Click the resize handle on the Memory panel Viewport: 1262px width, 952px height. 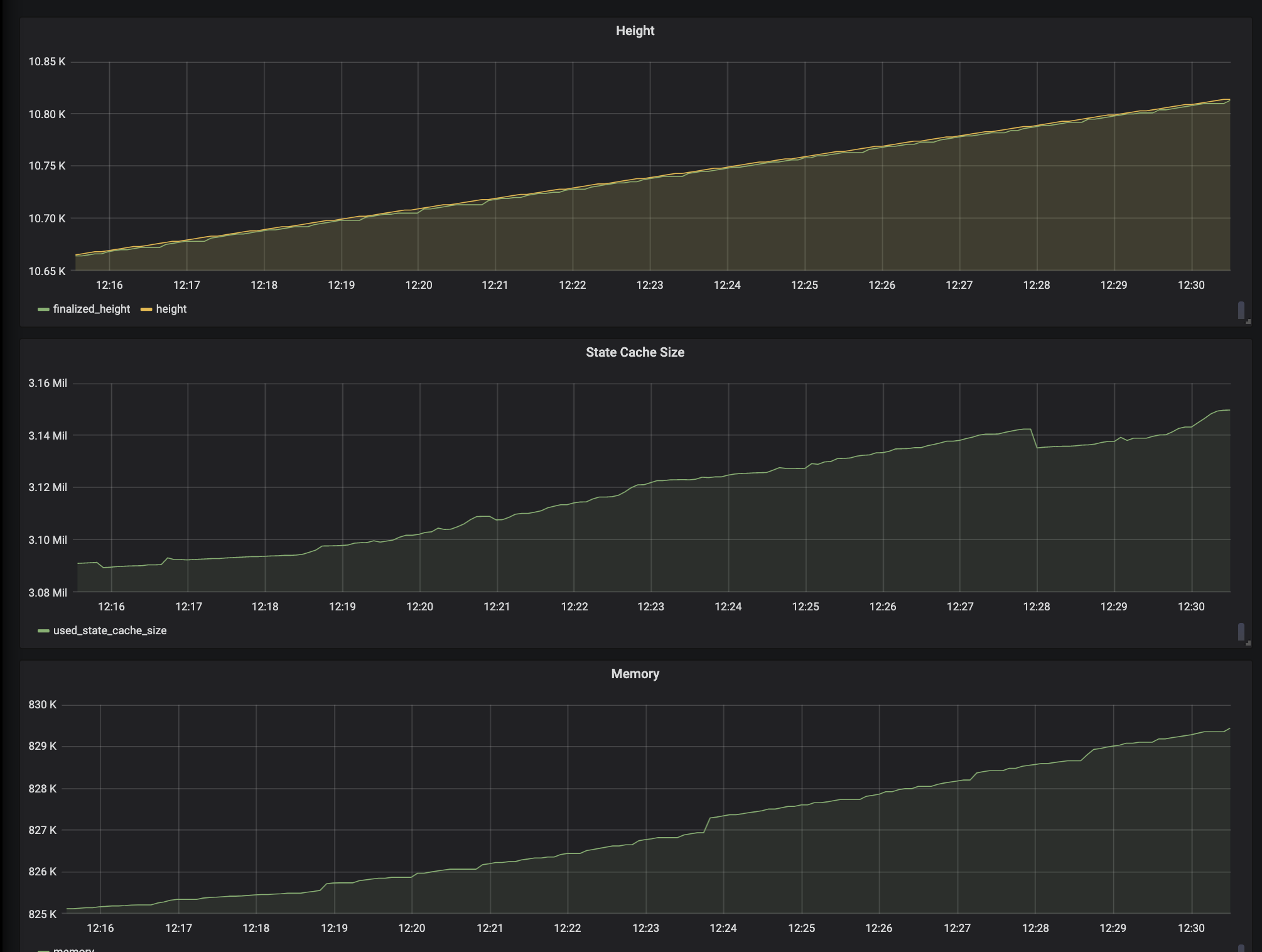[1247, 949]
